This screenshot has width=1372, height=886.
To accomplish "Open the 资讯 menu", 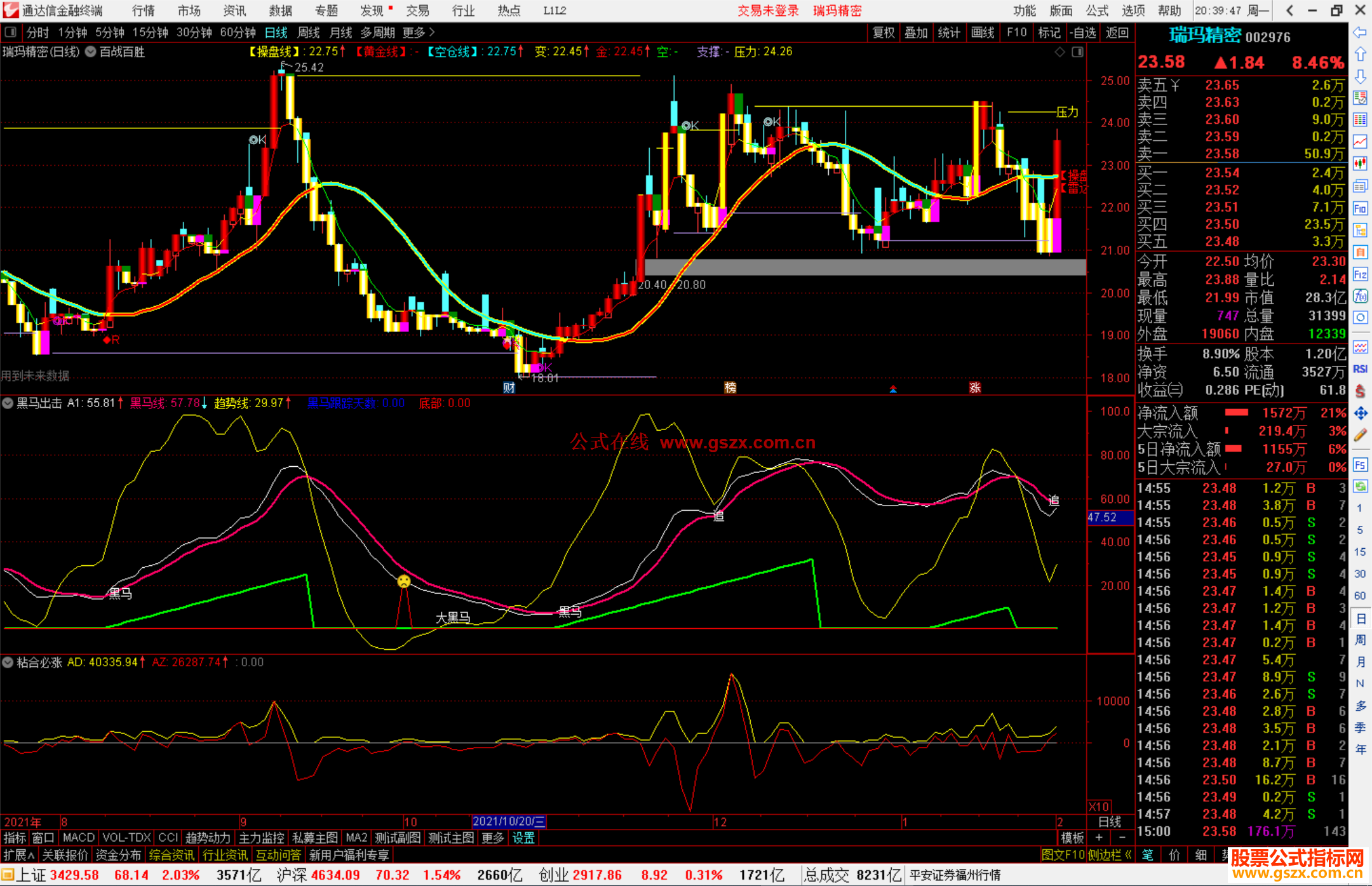I will [235, 11].
